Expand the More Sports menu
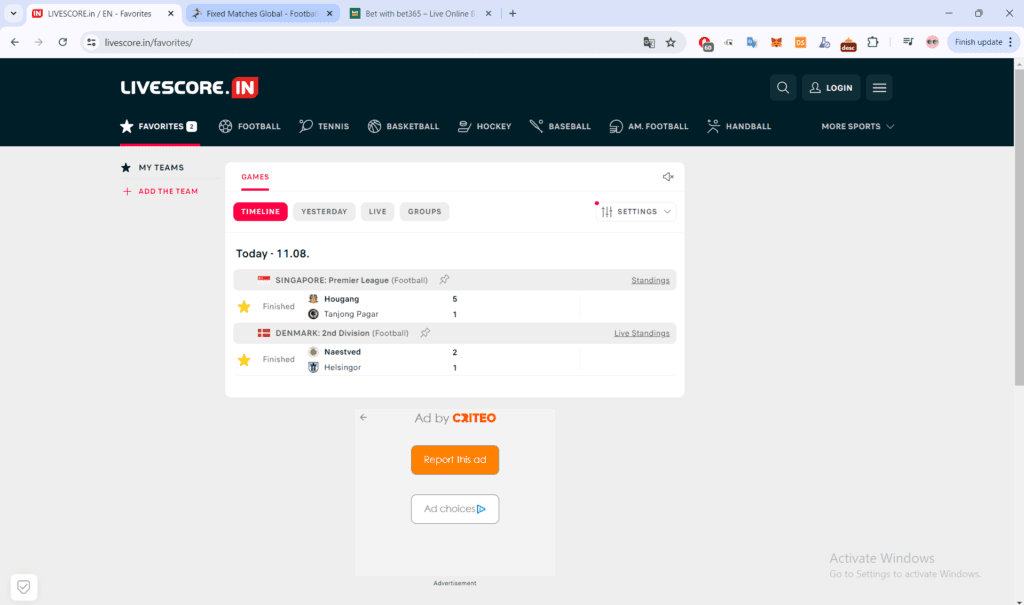This screenshot has width=1024, height=605. [857, 127]
